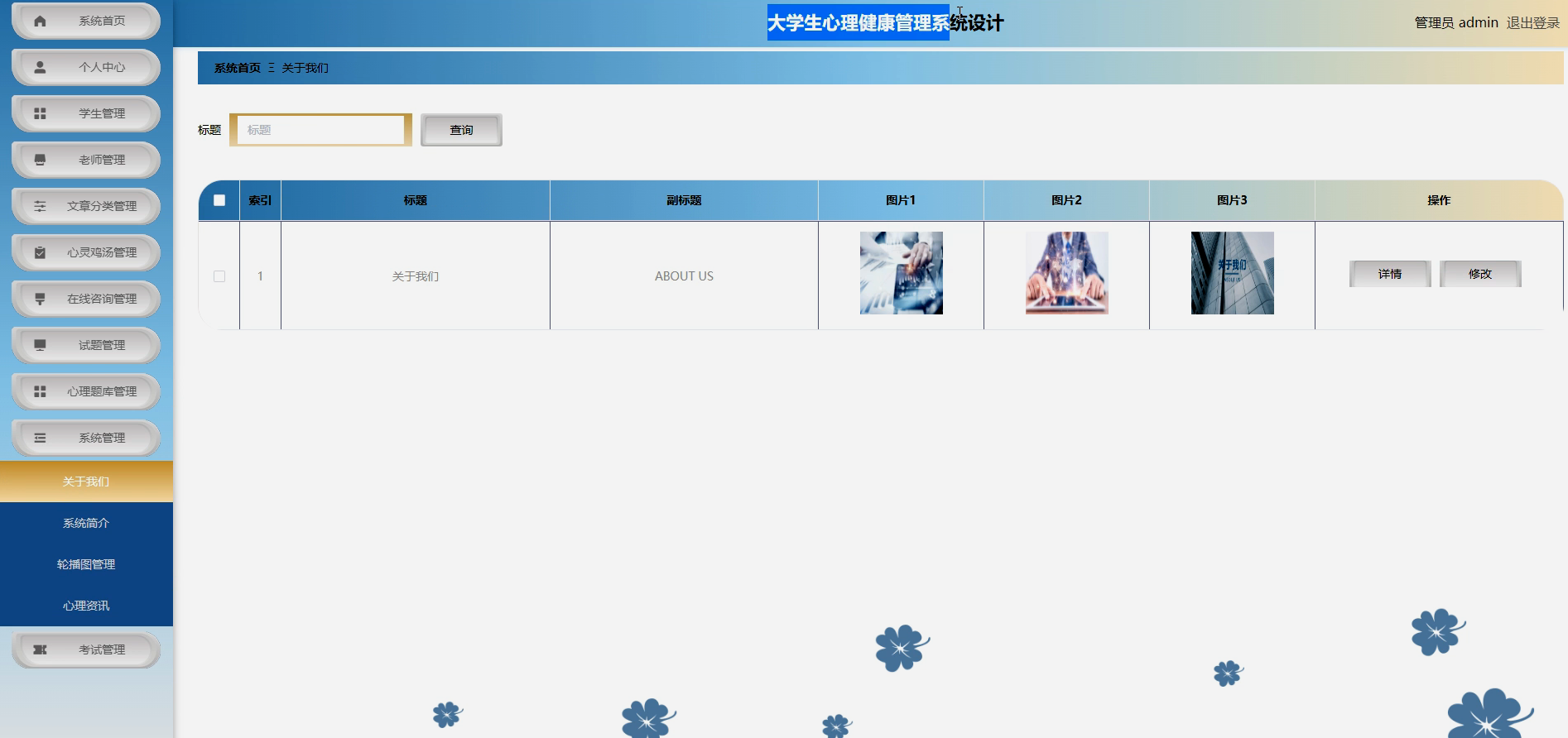Toggle the select-all checkbox in table header
Viewport: 1568px width, 738px height.
219,200
